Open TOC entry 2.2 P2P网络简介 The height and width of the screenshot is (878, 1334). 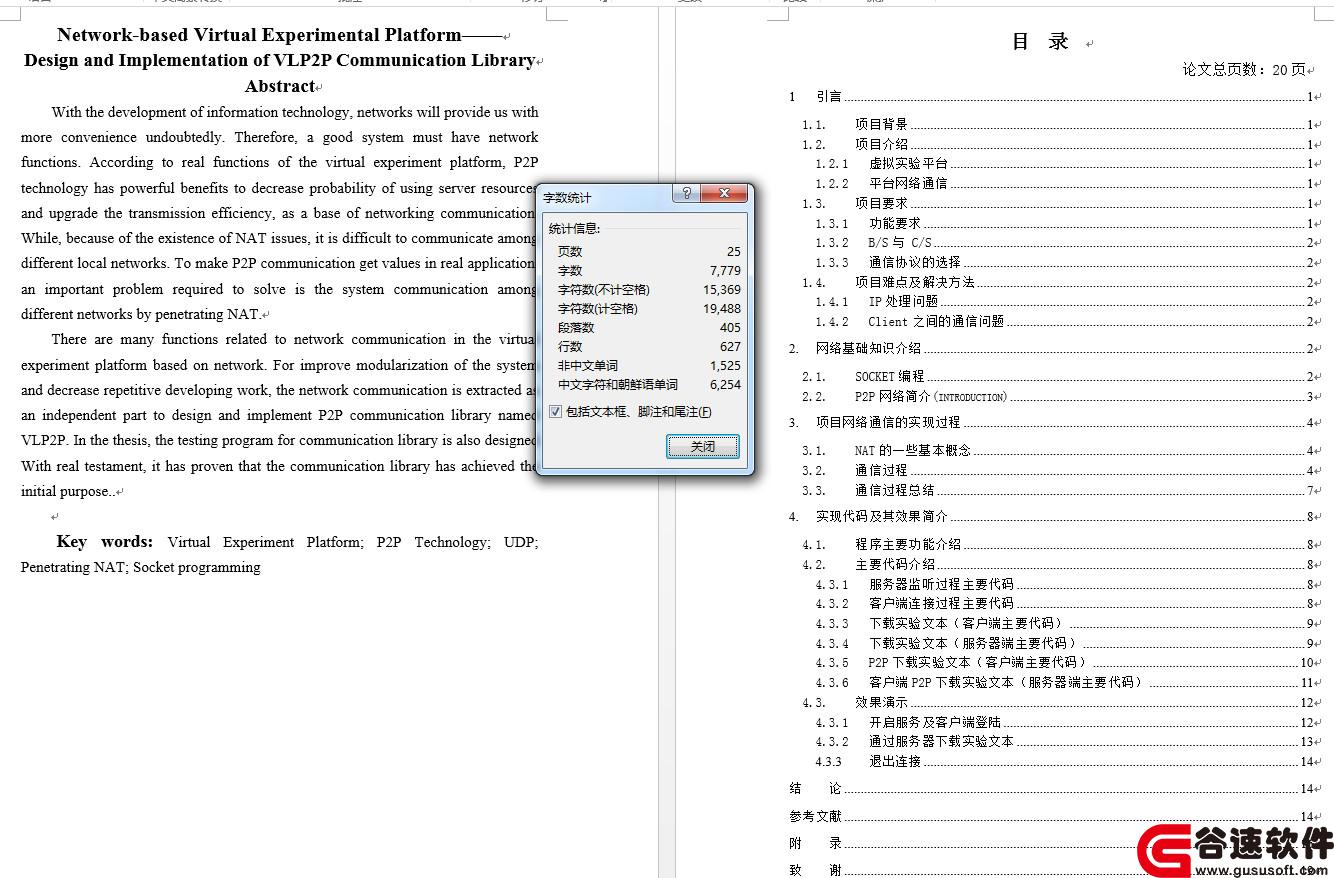[x=1057, y=397]
